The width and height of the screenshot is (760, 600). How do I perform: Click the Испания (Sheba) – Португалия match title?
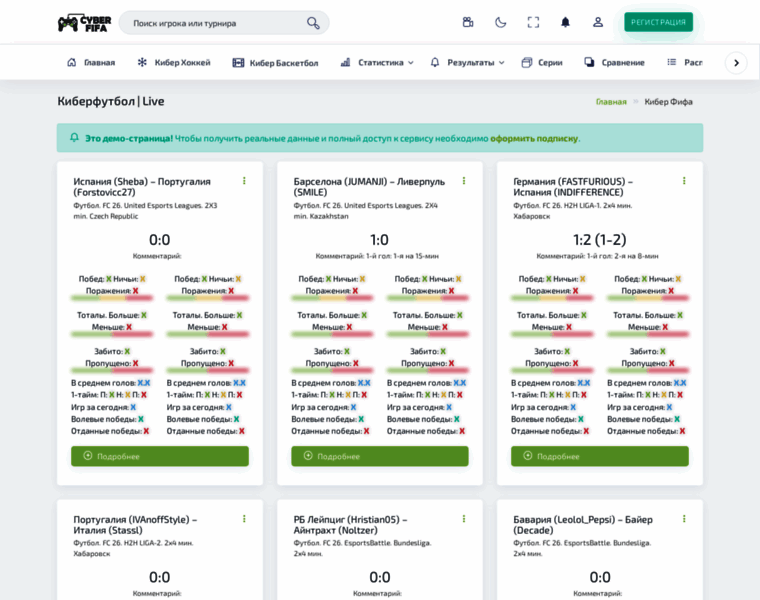click(142, 187)
